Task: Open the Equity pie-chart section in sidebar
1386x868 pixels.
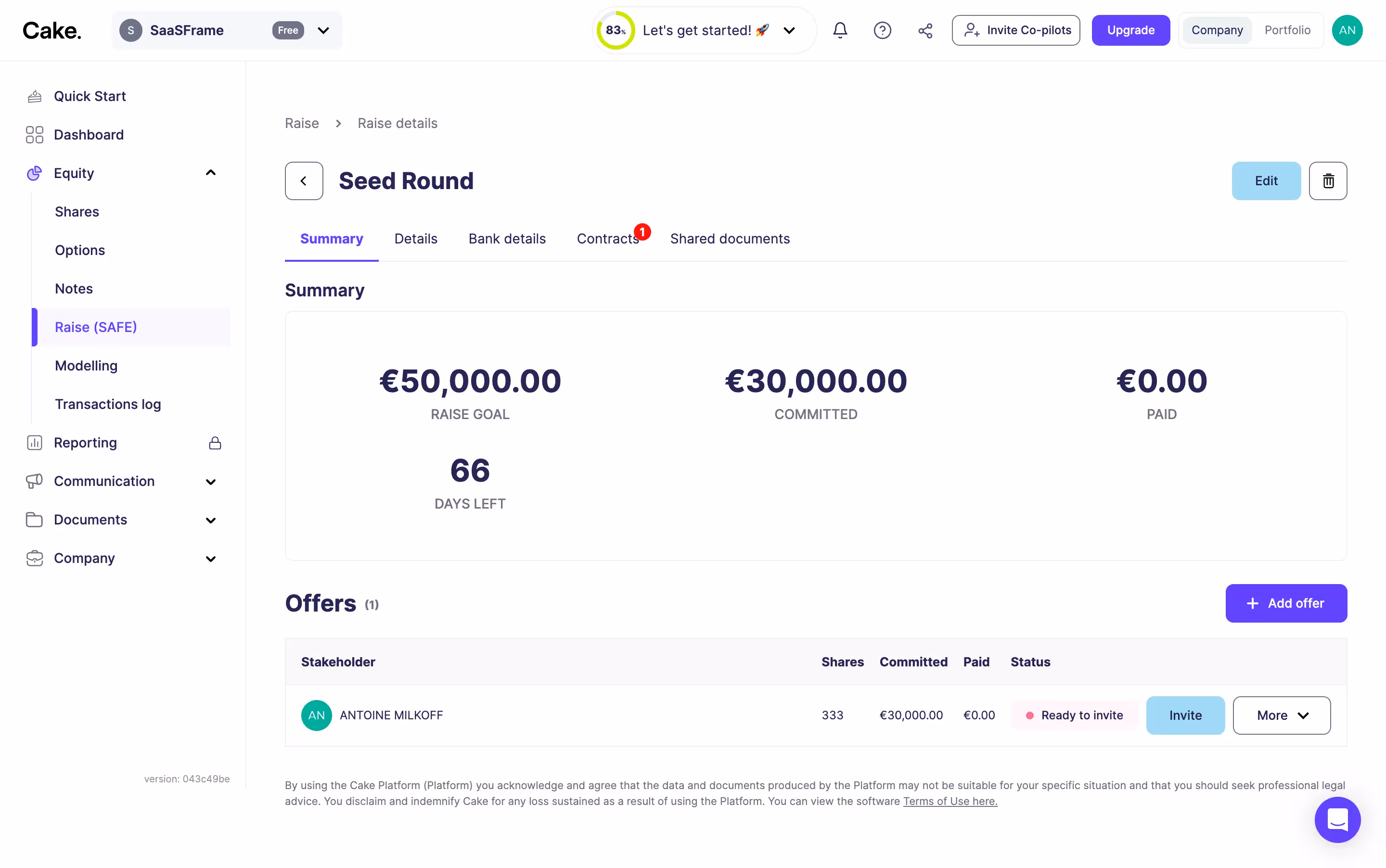Action: tap(73, 173)
